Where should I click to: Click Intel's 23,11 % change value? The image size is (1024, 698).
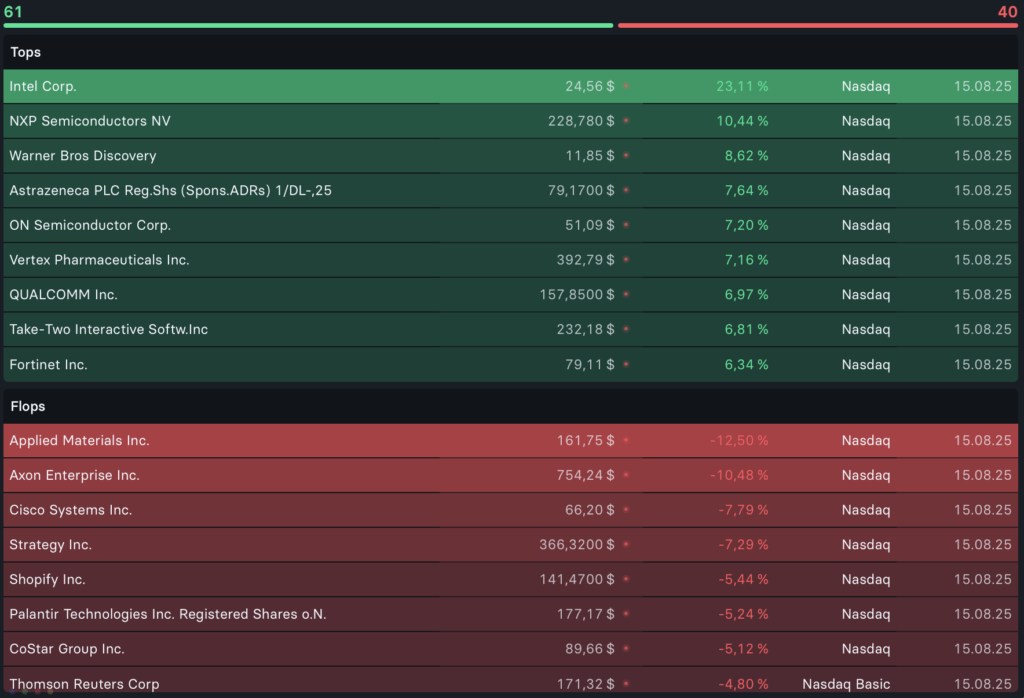click(743, 86)
